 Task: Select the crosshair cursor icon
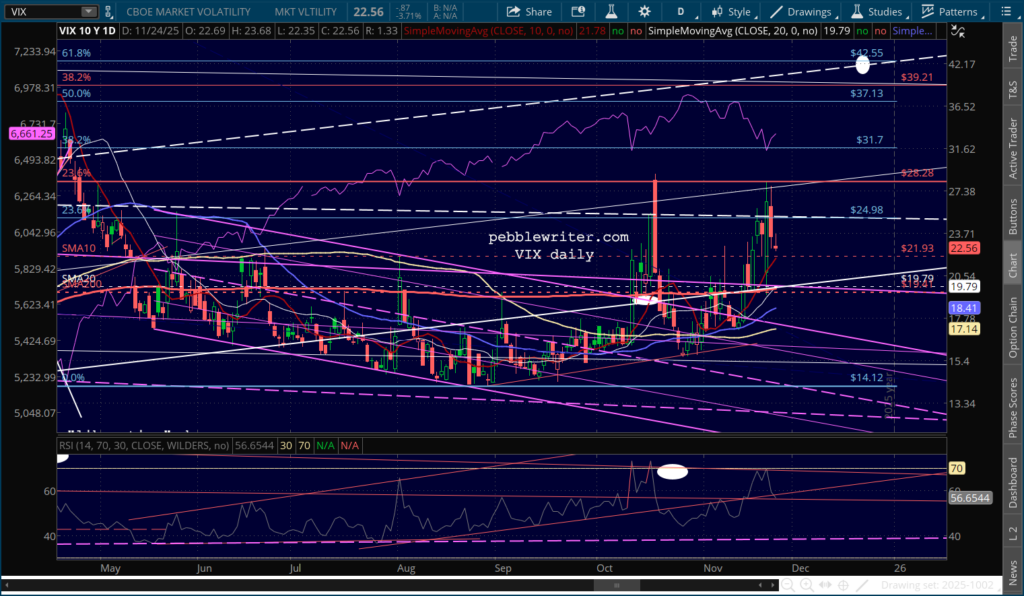coord(843,585)
